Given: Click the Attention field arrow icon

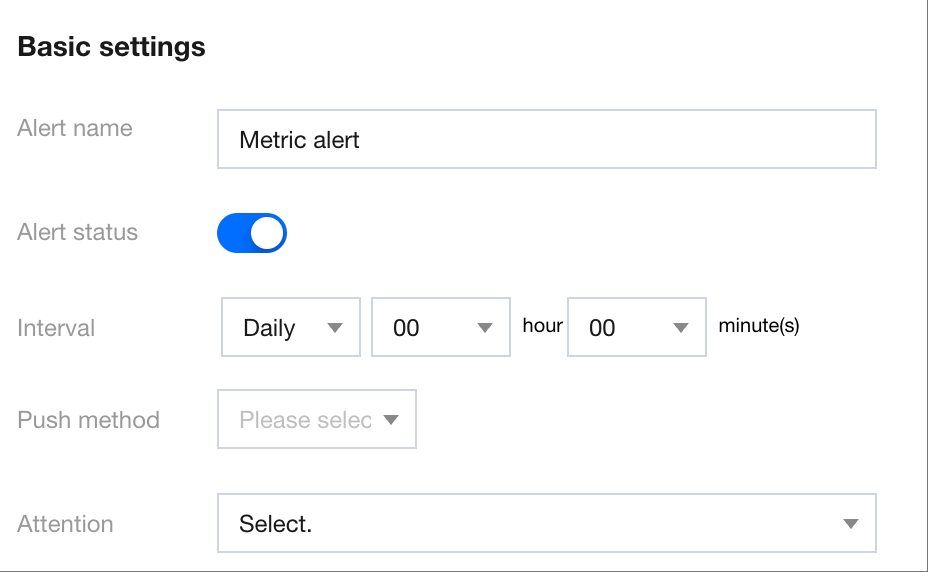Looking at the screenshot, I should pyautogui.click(x=851, y=524).
